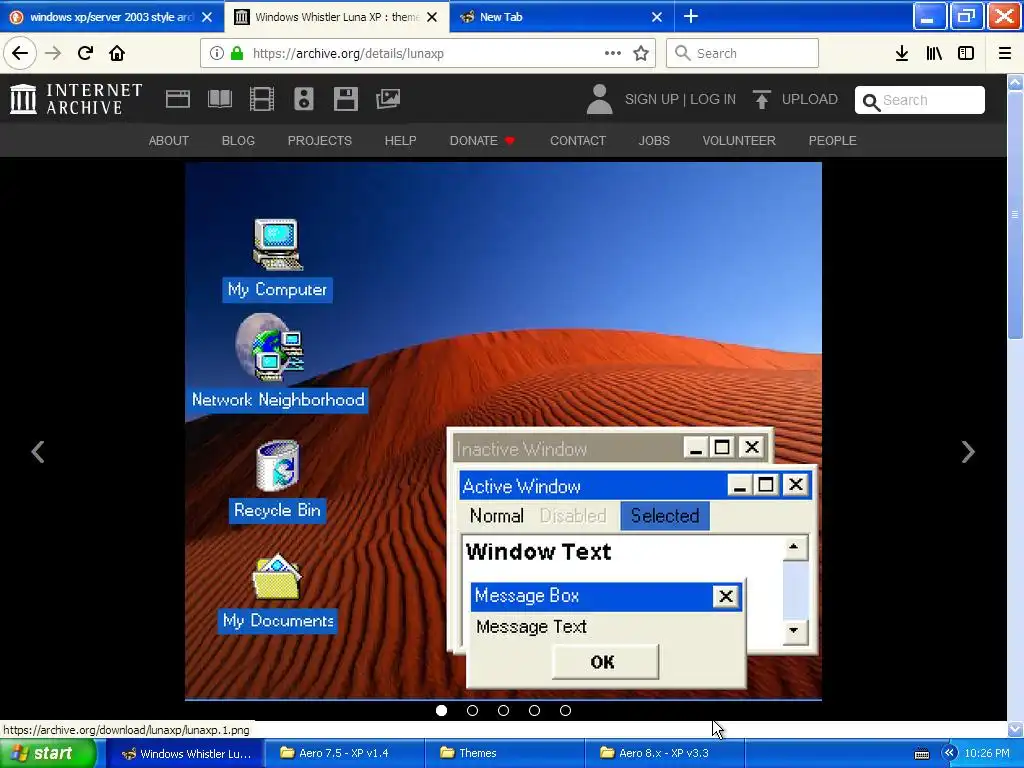This screenshot has width=1024, height=768.
Task: Open page actions three-dots menu
Action: [x=613, y=53]
